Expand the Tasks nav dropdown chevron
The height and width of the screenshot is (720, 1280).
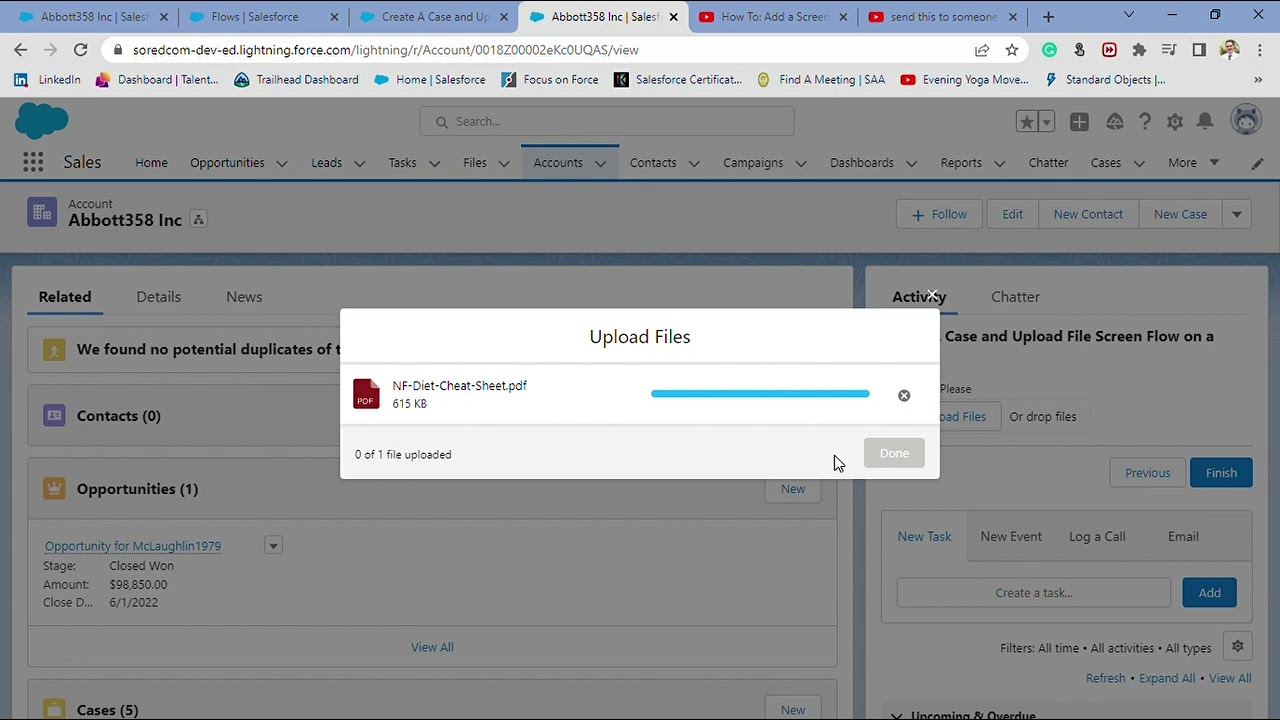click(x=434, y=163)
